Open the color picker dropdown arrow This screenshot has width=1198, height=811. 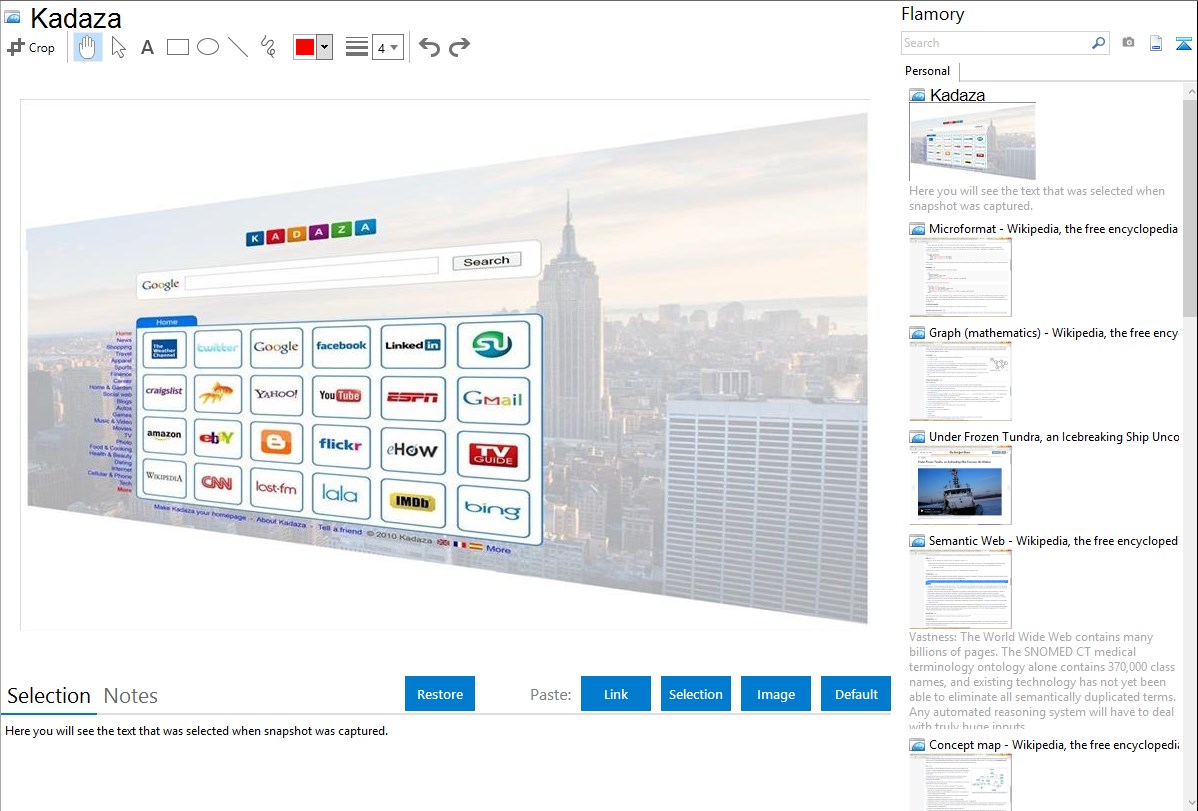325,47
